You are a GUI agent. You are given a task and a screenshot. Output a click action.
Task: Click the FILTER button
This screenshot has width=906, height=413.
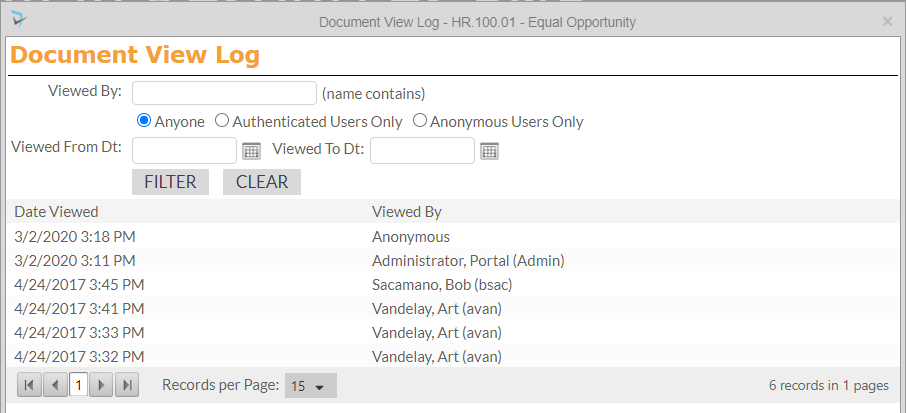pos(170,182)
